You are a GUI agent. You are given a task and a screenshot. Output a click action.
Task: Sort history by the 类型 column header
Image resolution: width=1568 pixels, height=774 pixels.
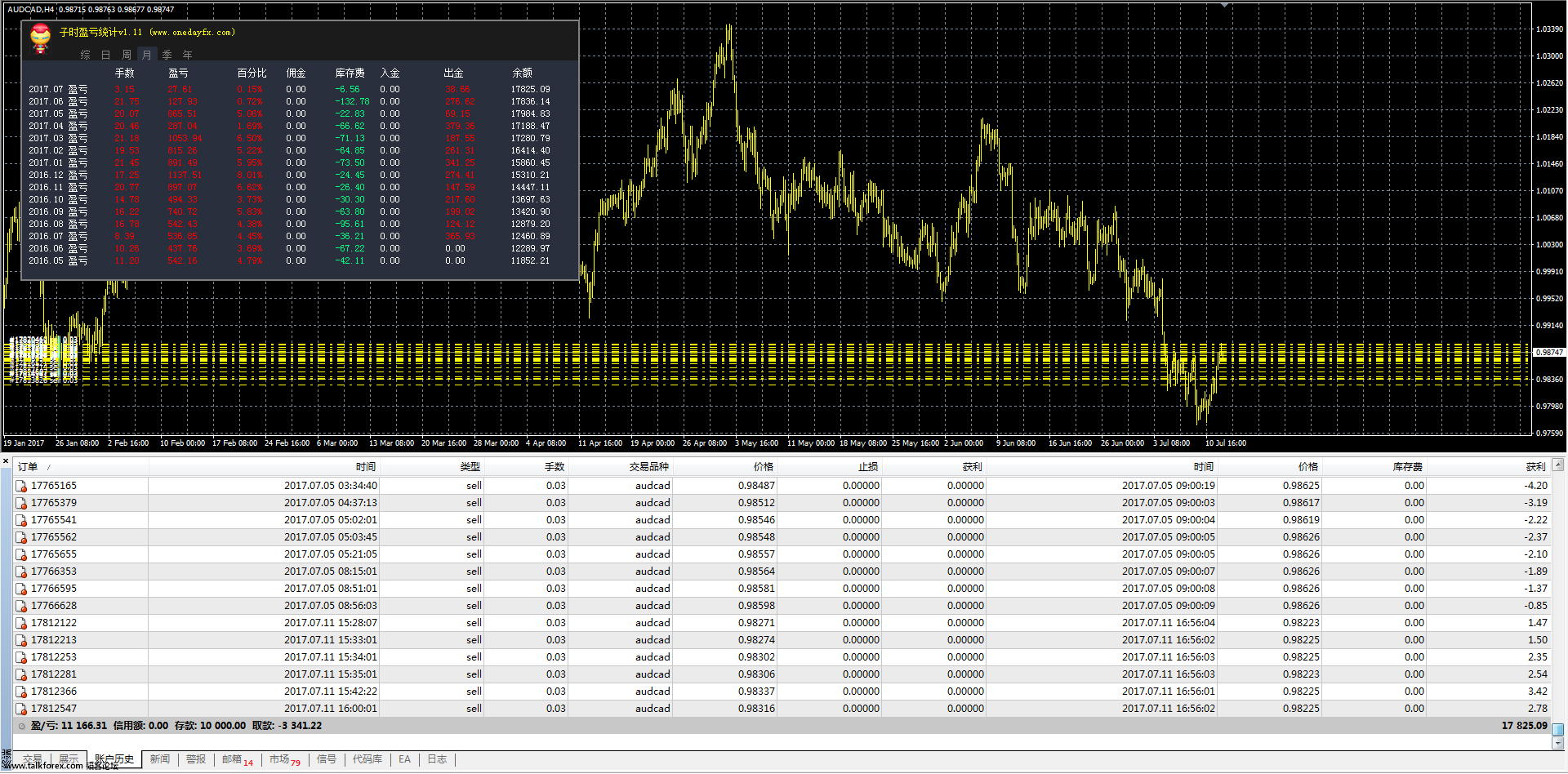point(470,467)
